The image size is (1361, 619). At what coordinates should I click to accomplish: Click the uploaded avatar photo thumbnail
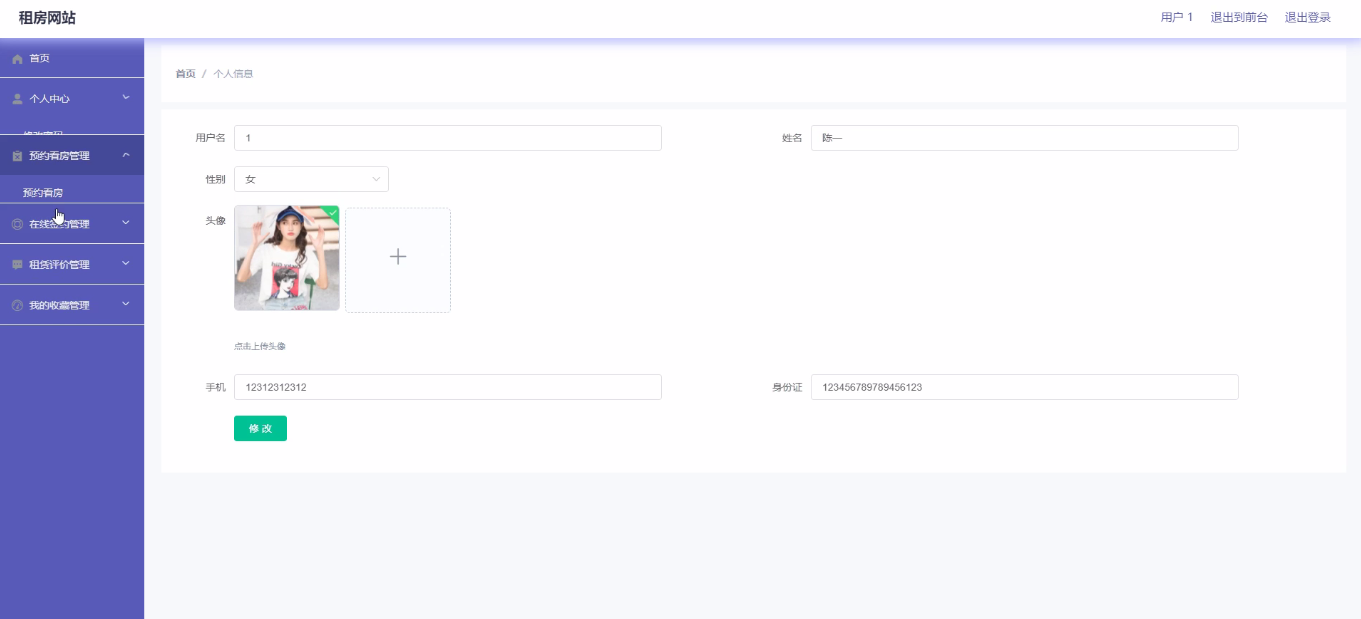tap(287, 258)
